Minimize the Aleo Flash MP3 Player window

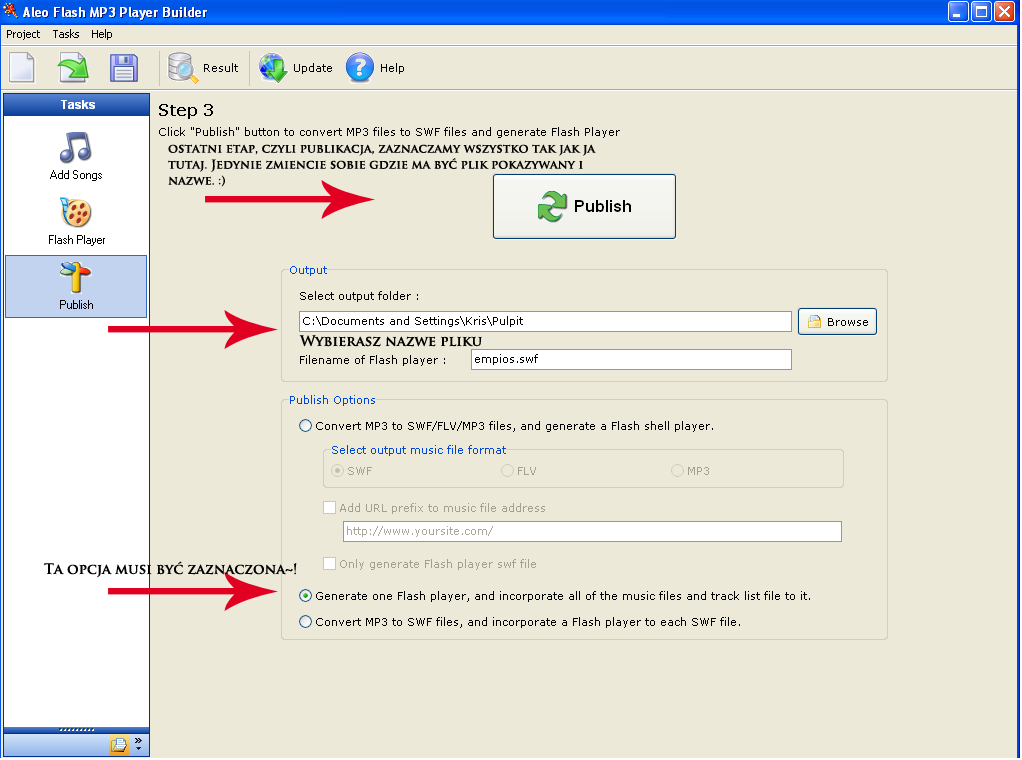pos(957,12)
